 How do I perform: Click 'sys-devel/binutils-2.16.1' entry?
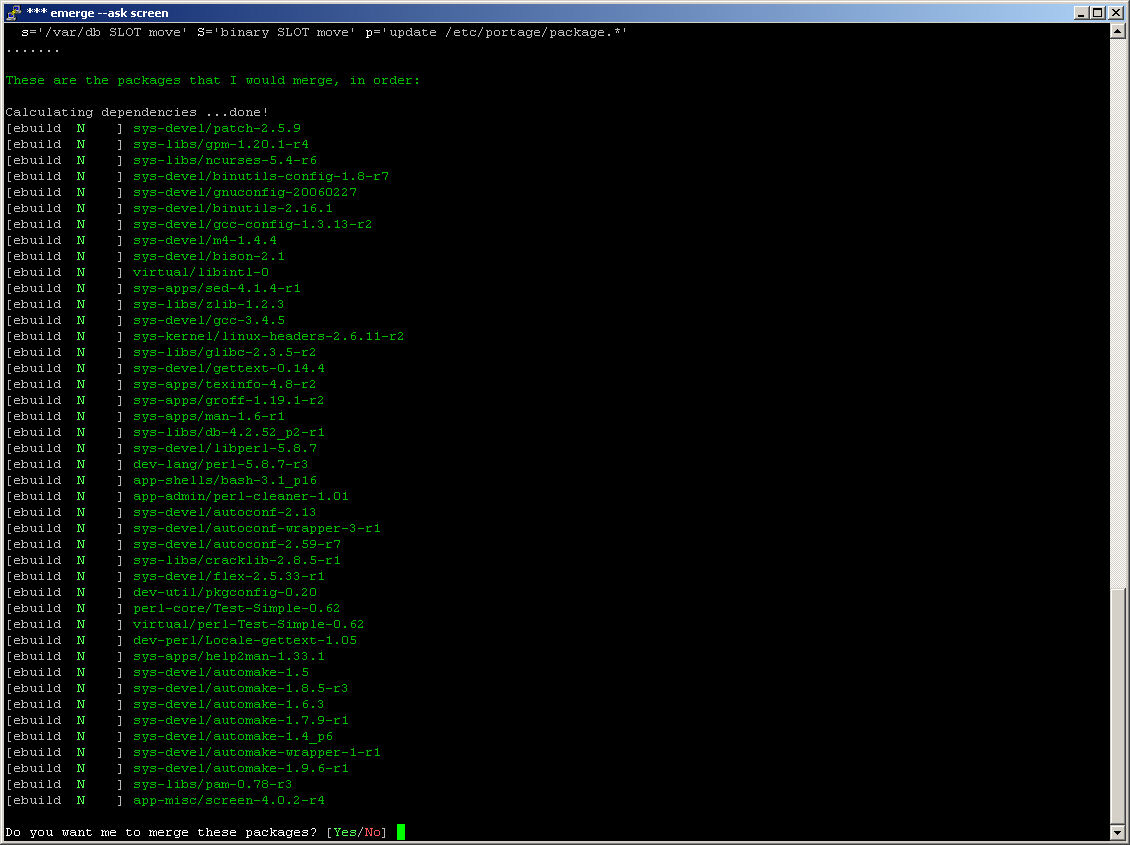coord(233,208)
